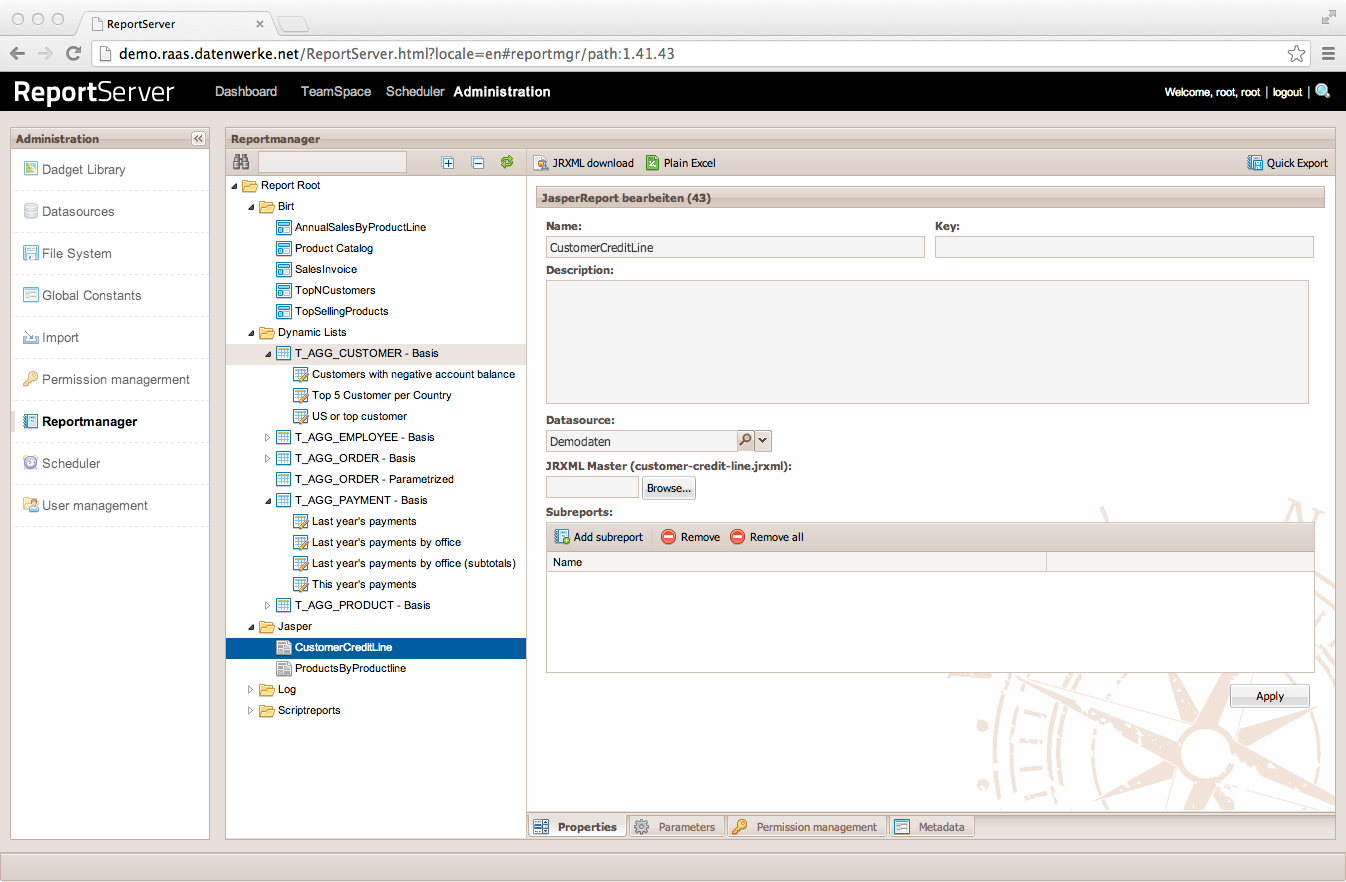1346x882 pixels.
Task: Expand T_AGG_PRODUCT - Basis node arrow
Action: (x=268, y=605)
